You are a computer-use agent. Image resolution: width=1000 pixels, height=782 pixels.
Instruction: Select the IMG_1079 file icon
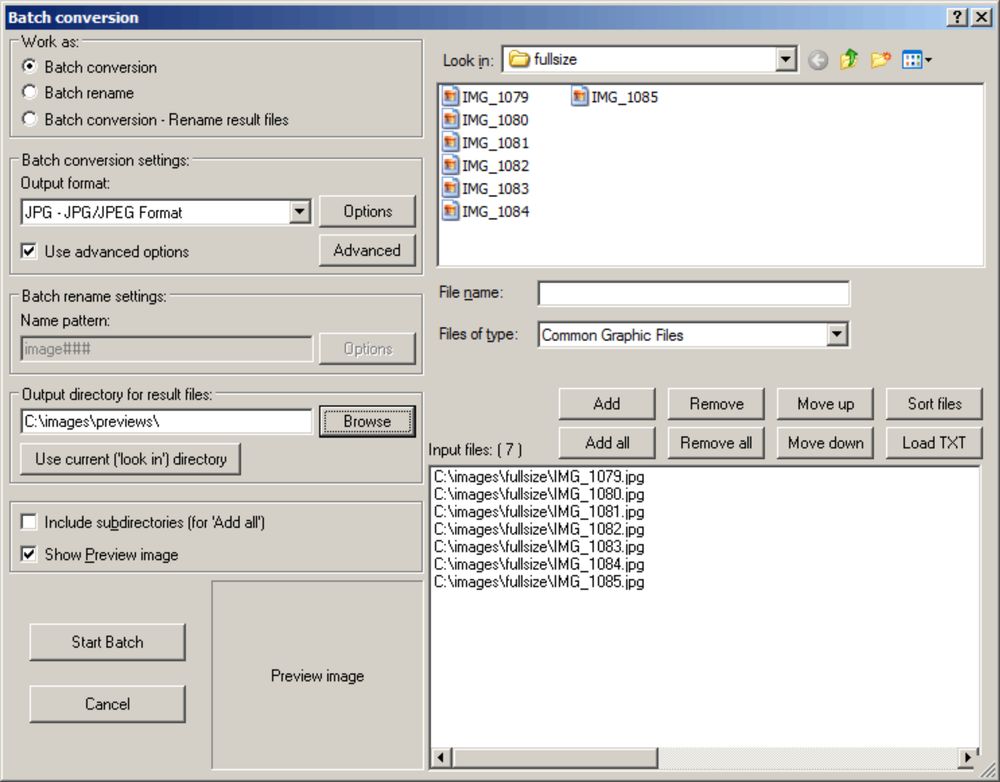click(x=450, y=97)
